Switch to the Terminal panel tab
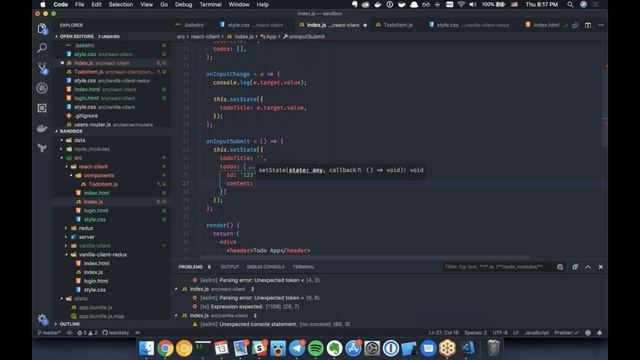 303,267
